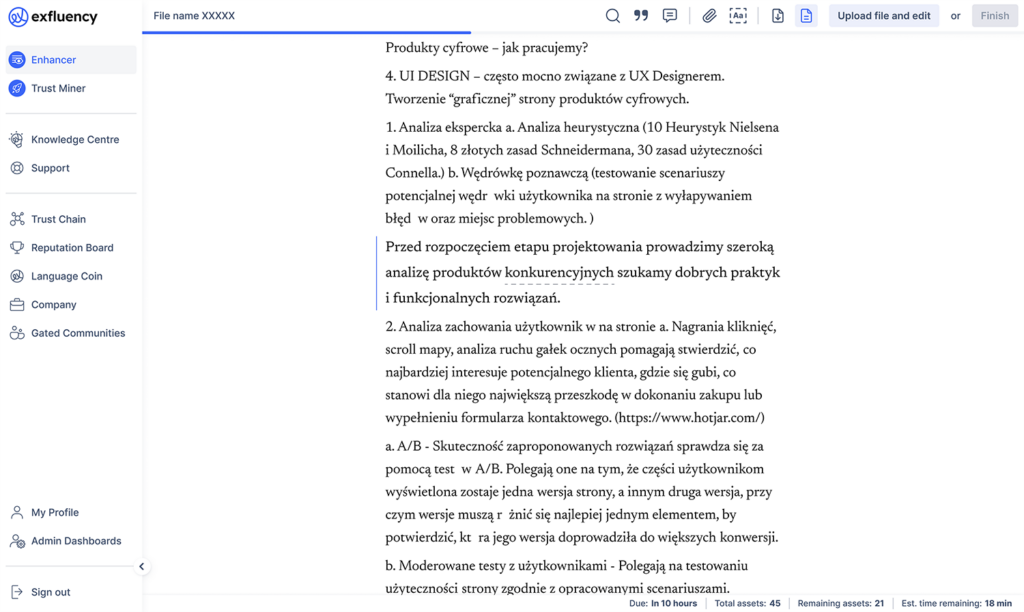Click the dashed-box Aa text icon
This screenshot has width=1024, height=612.
[738, 16]
